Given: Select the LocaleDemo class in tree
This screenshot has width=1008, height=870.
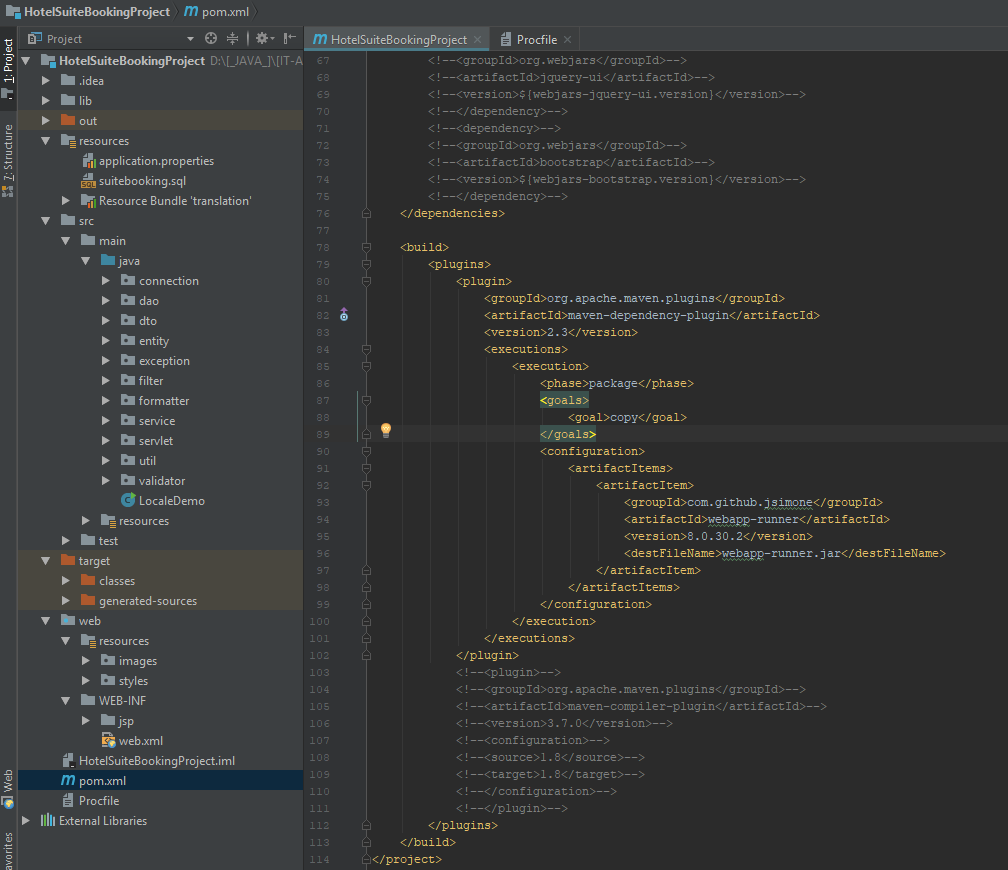Looking at the screenshot, I should 171,501.
